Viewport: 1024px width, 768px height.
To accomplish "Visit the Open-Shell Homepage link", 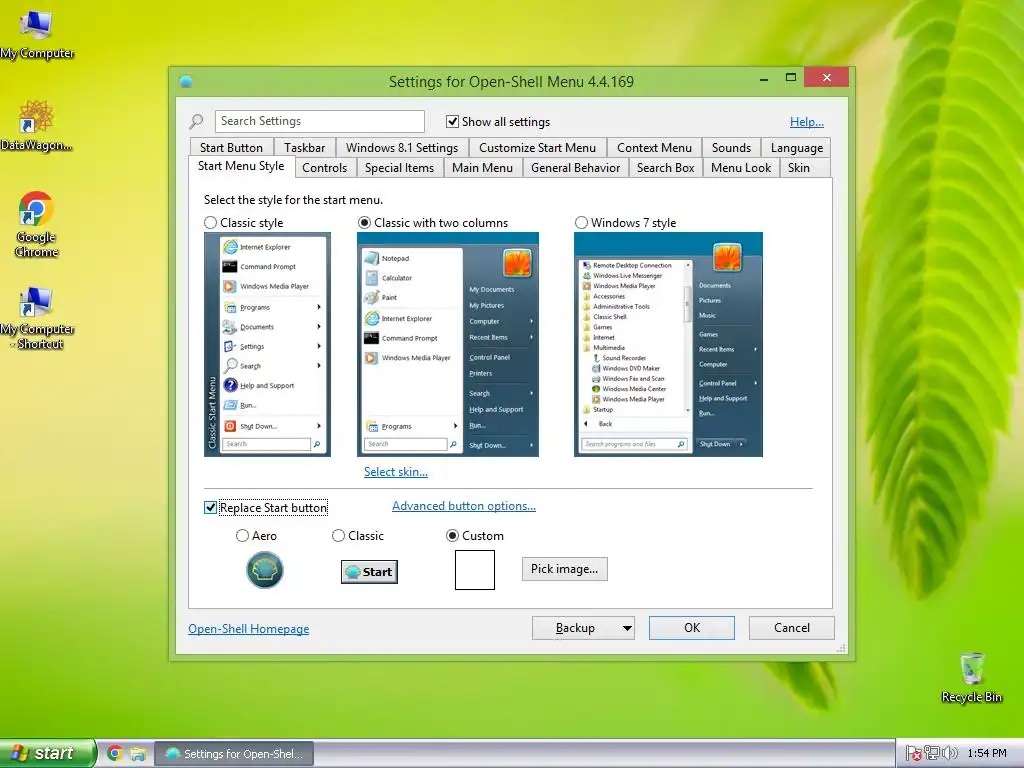I will pos(249,629).
